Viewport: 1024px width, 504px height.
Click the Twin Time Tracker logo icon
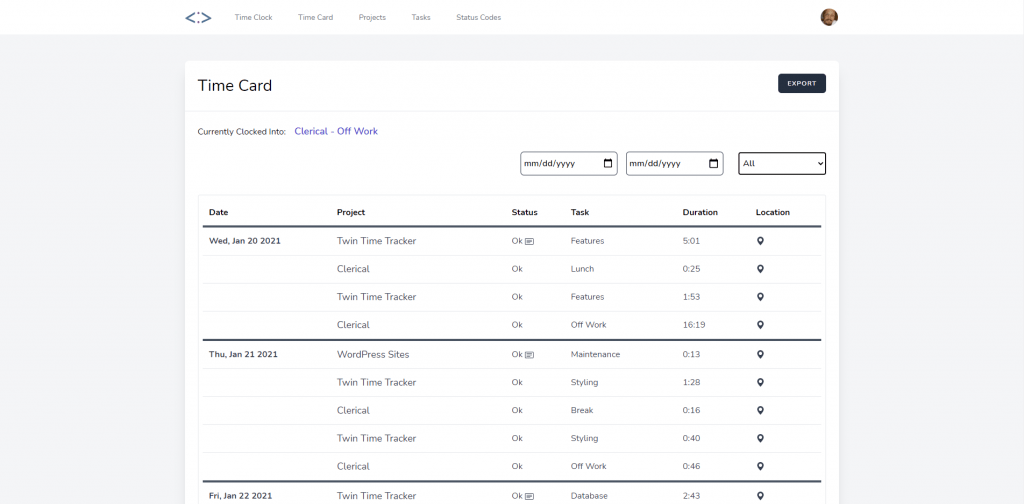click(198, 17)
